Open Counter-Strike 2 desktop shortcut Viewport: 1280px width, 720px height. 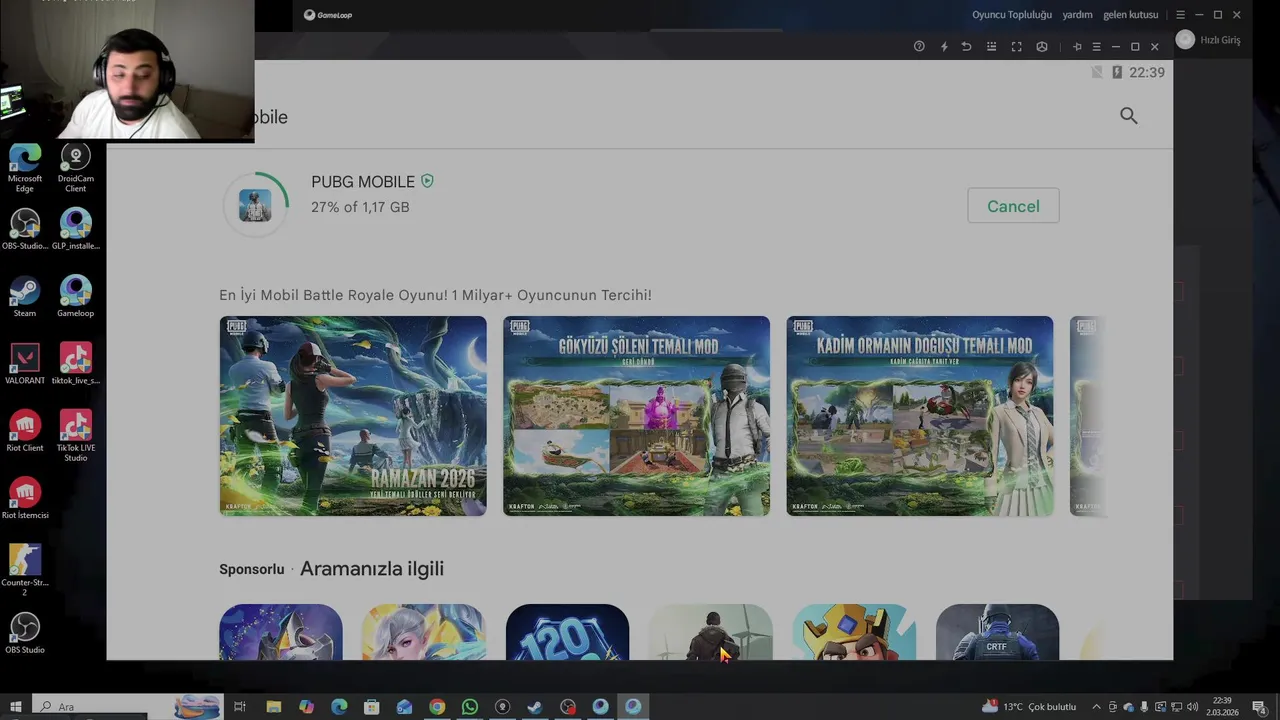pyautogui.click(x=25, y=570)
